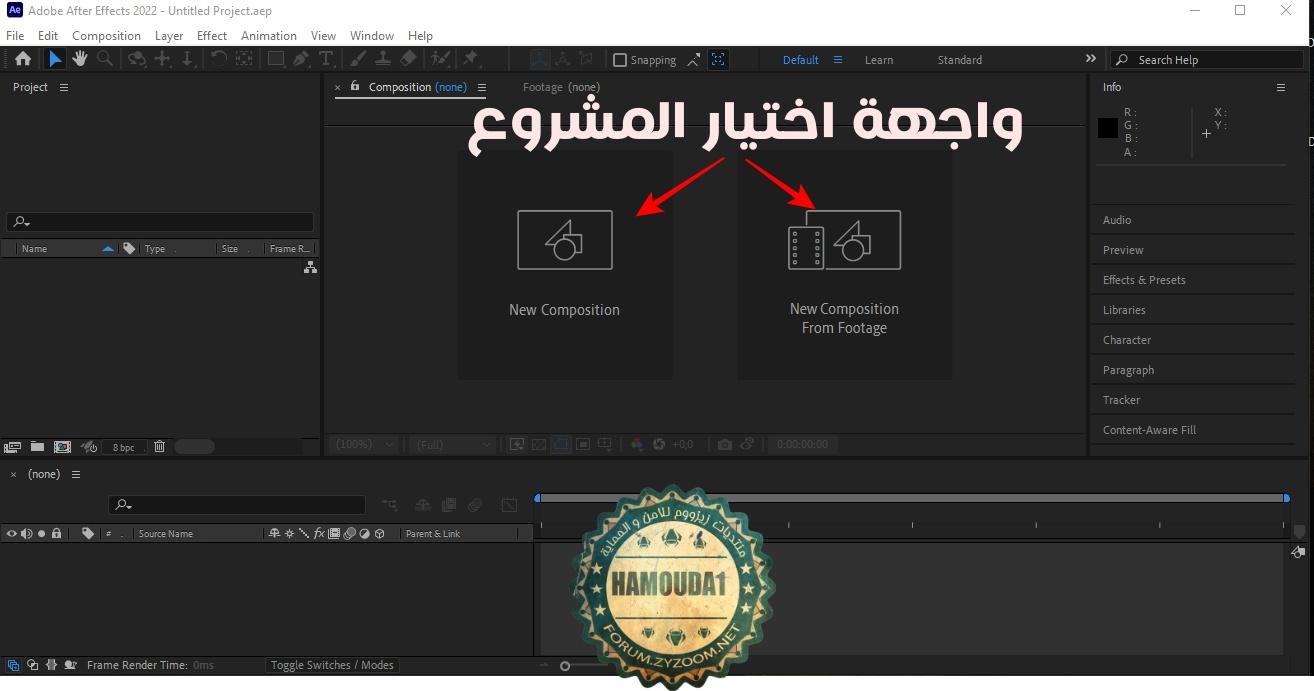Open project color depth 8 bpc setting
Image resolution: width=1314 pixels, height=691 pixels.
(123, 447)
